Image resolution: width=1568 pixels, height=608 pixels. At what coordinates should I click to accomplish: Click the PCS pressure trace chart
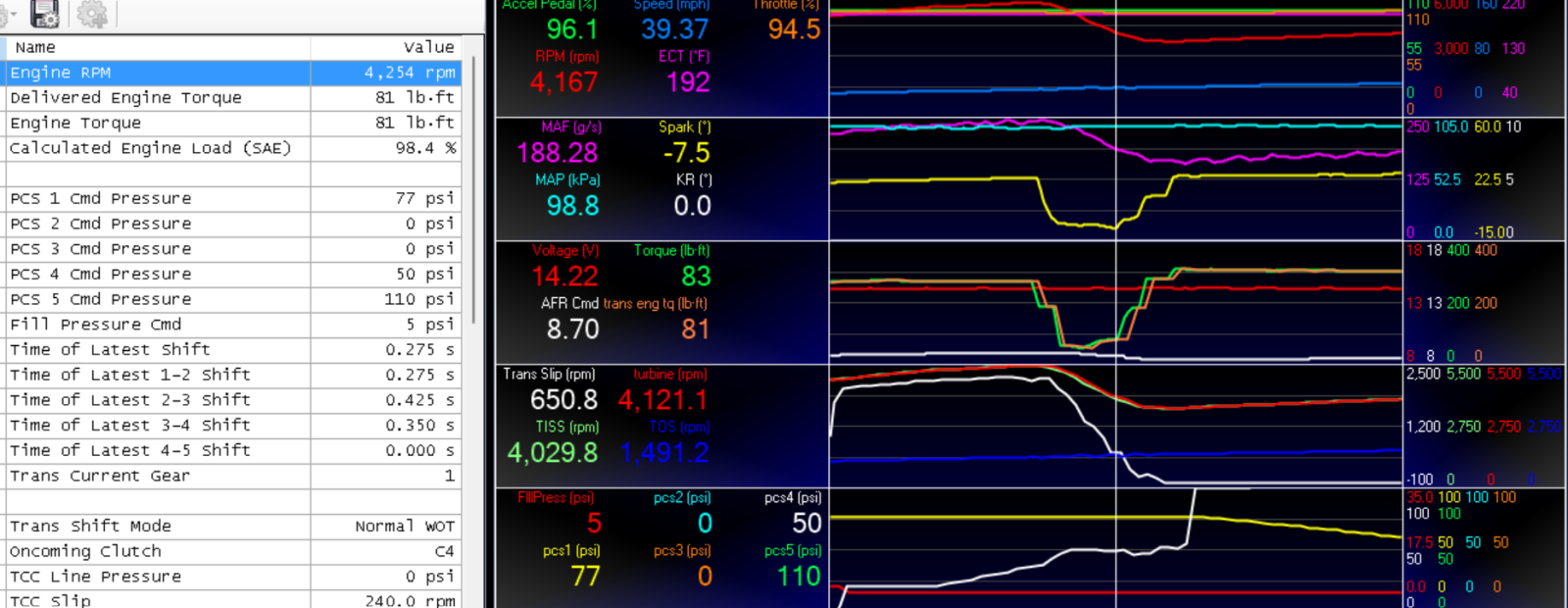1115,549
